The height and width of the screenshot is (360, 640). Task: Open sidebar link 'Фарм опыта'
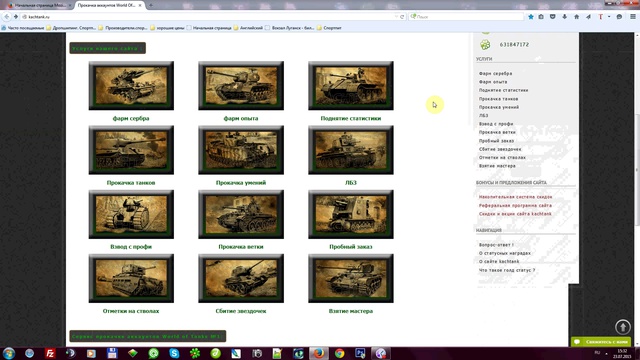click(493, 82)
